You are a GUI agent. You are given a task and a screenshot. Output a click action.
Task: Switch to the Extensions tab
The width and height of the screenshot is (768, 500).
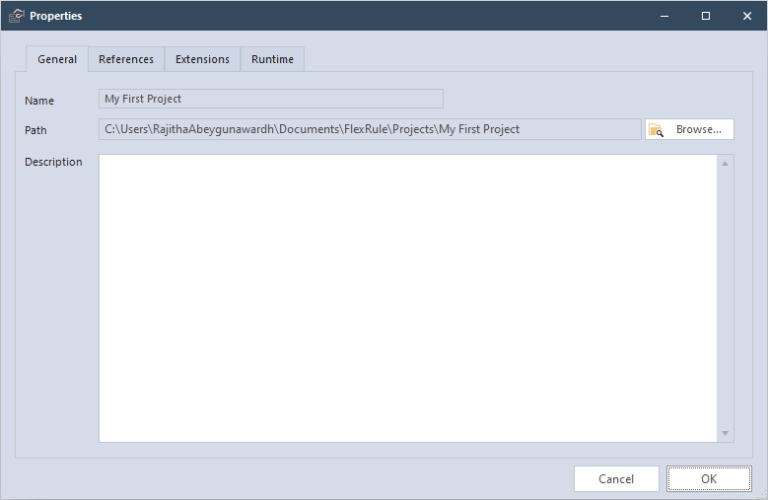click(x=202, y=59)
